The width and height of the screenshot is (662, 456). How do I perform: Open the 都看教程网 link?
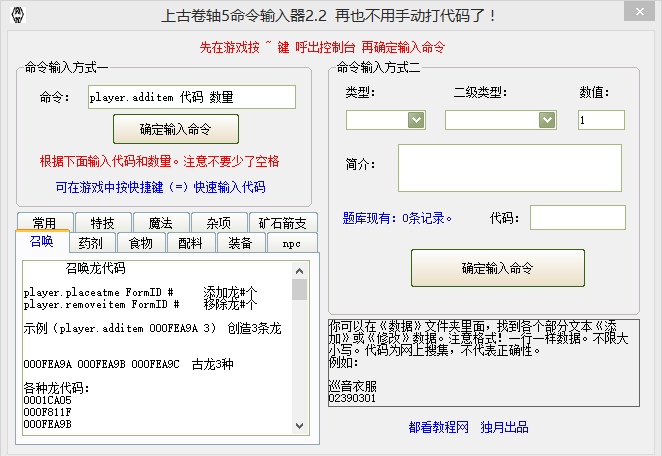click(439, 427)
